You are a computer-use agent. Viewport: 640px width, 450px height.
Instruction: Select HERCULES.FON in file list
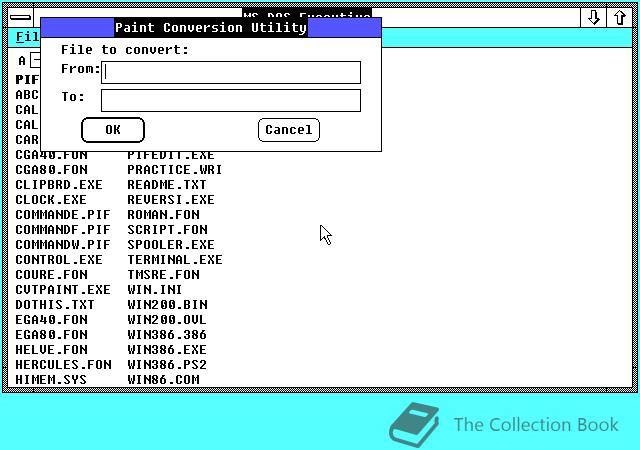click(x=63, y=365)
